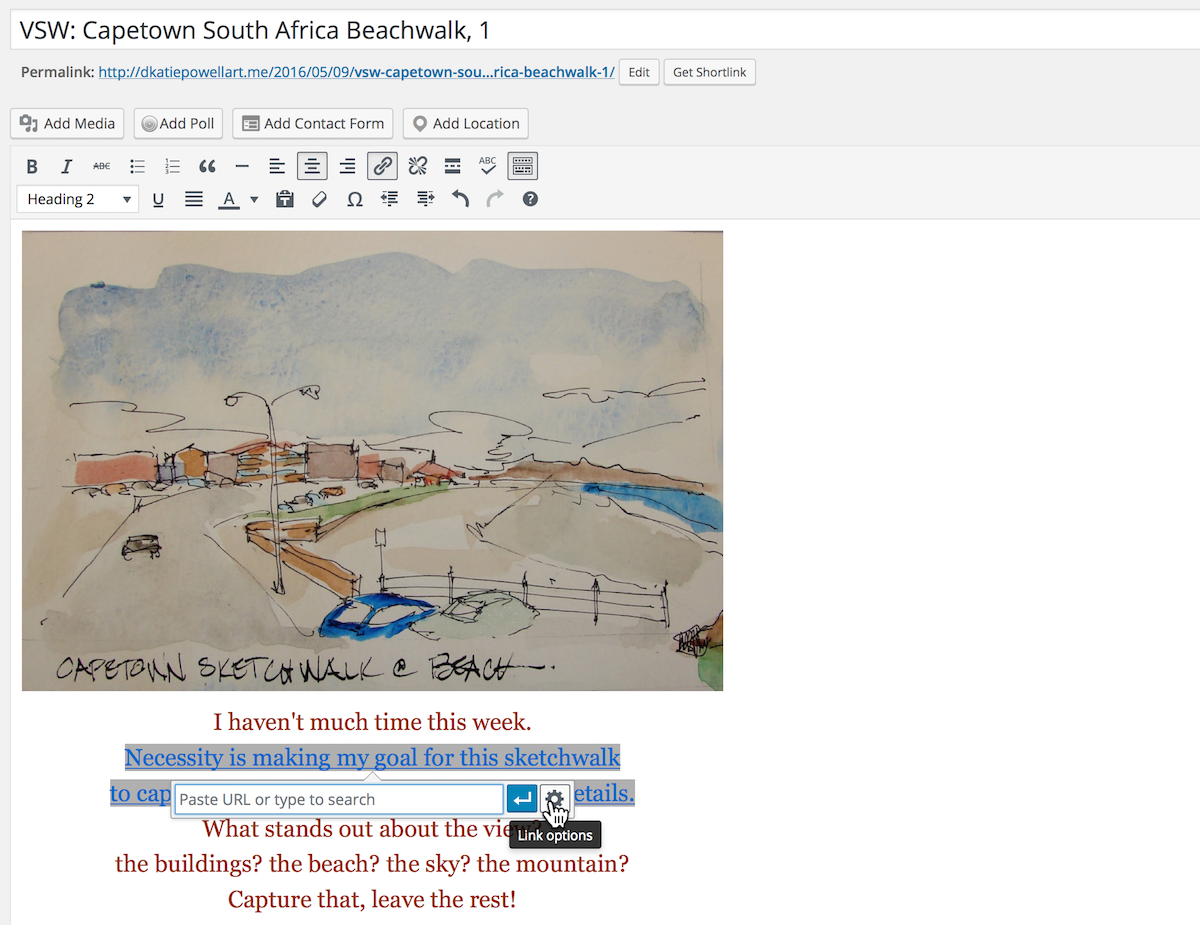Clear formatting with the eraser icon
This screenshot has width=1200, height=925.
click(x=319, y=199)
